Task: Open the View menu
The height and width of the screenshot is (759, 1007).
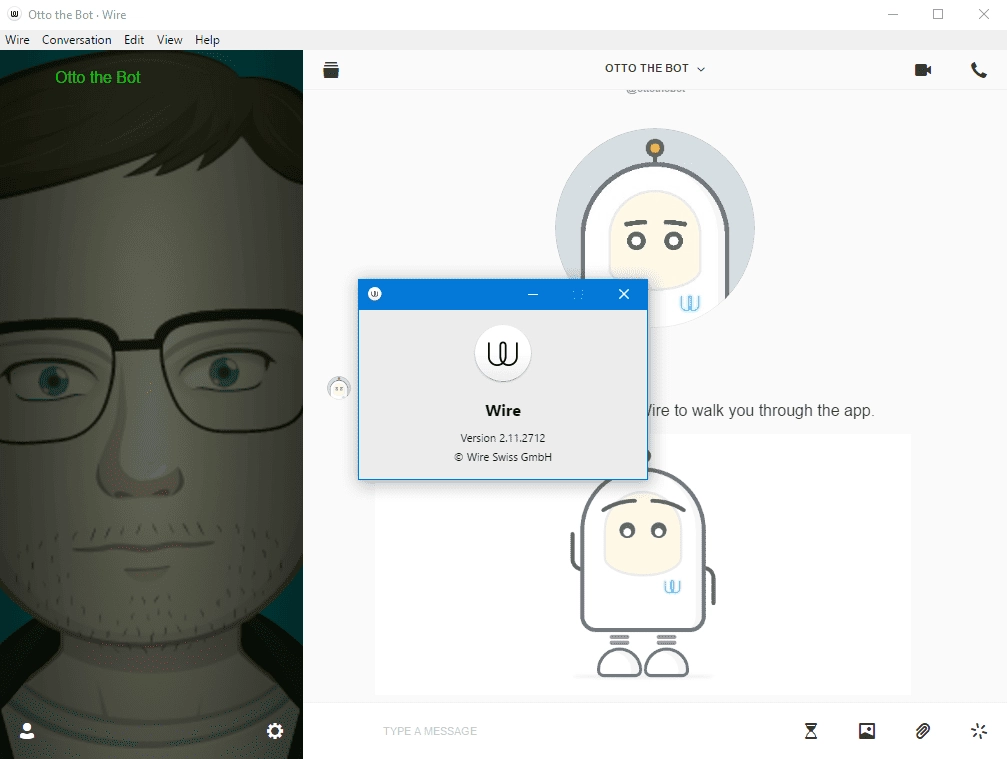Action: [170, 40]
